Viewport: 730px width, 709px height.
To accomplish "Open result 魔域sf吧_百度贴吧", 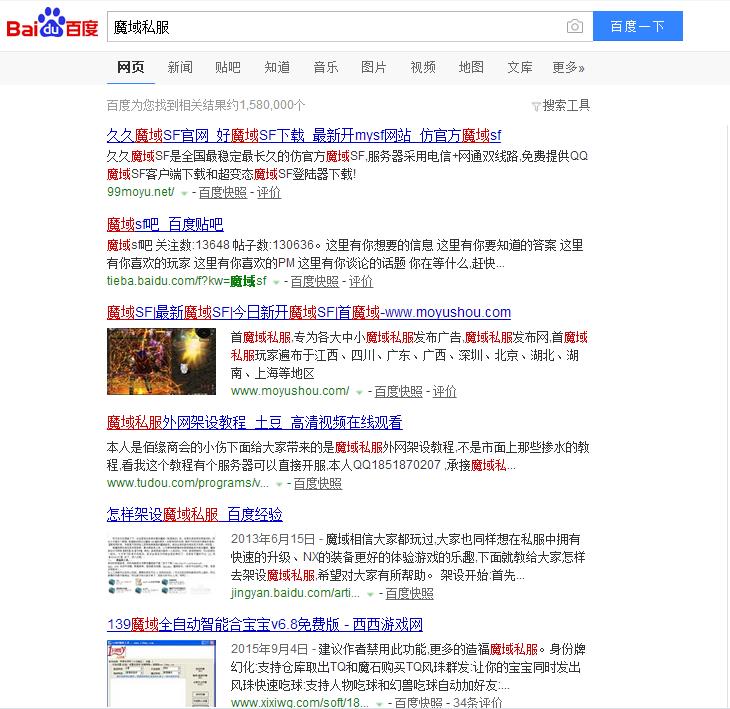I will (165, 224).
